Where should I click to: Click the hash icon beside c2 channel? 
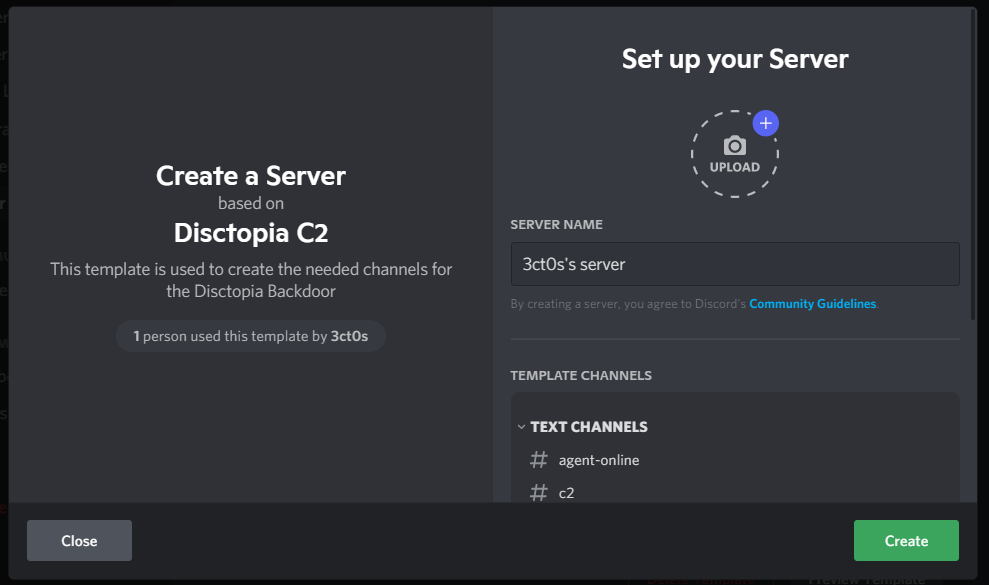[539, 492]
